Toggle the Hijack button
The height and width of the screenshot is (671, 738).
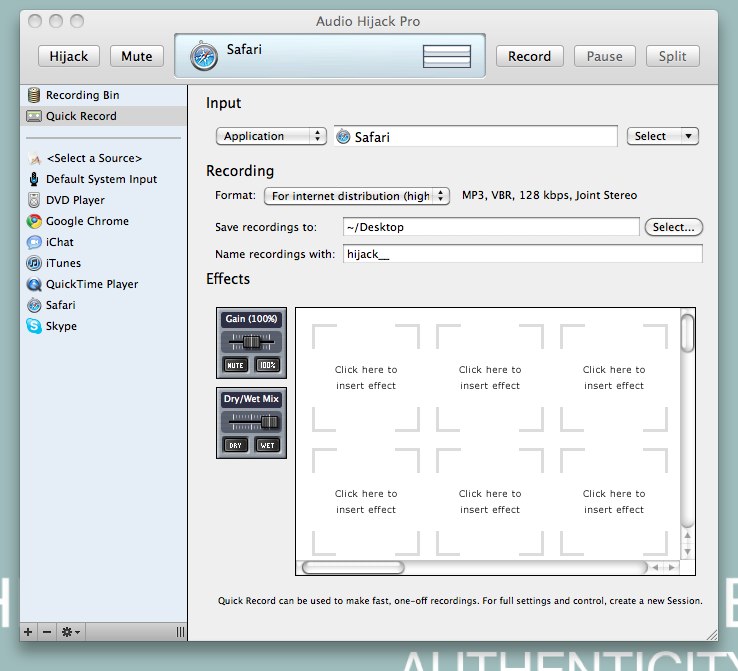coord(69,56)
